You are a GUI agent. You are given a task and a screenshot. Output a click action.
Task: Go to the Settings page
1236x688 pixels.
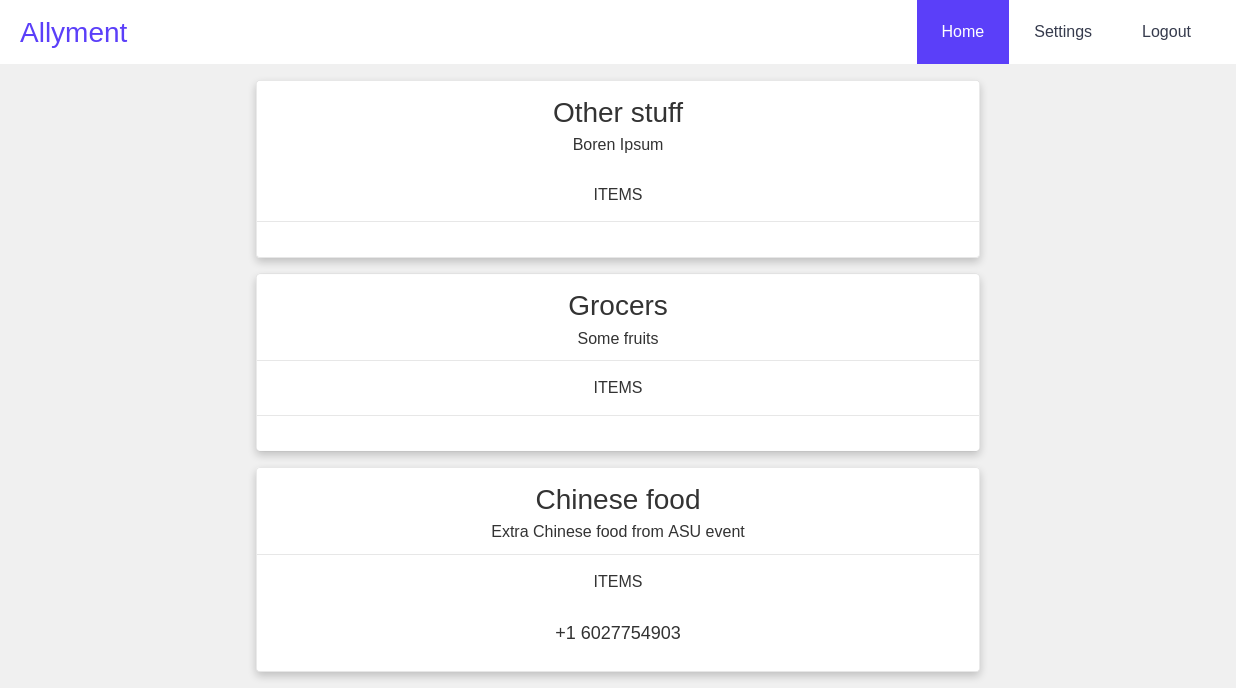(1062, 32)
